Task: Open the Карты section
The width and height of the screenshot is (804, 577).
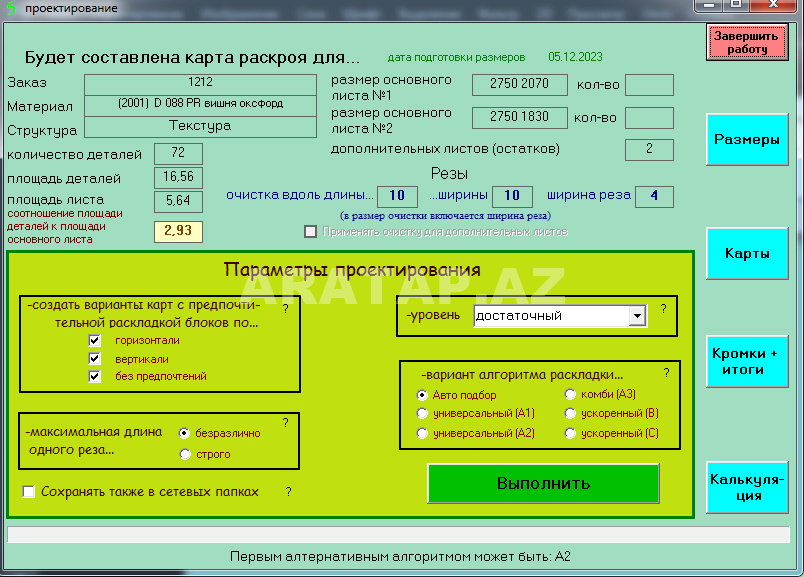Action: 746,254
